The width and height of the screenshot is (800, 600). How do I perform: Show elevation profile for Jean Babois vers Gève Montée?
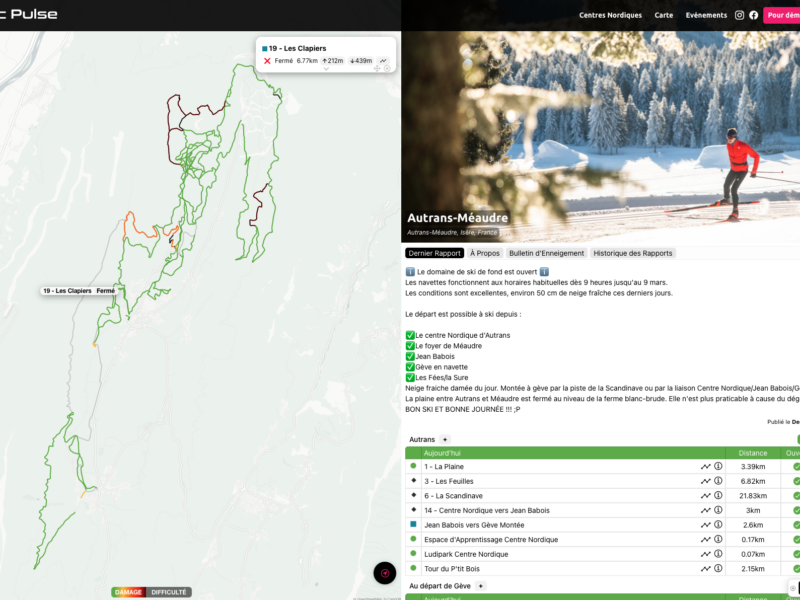(706, 524)
